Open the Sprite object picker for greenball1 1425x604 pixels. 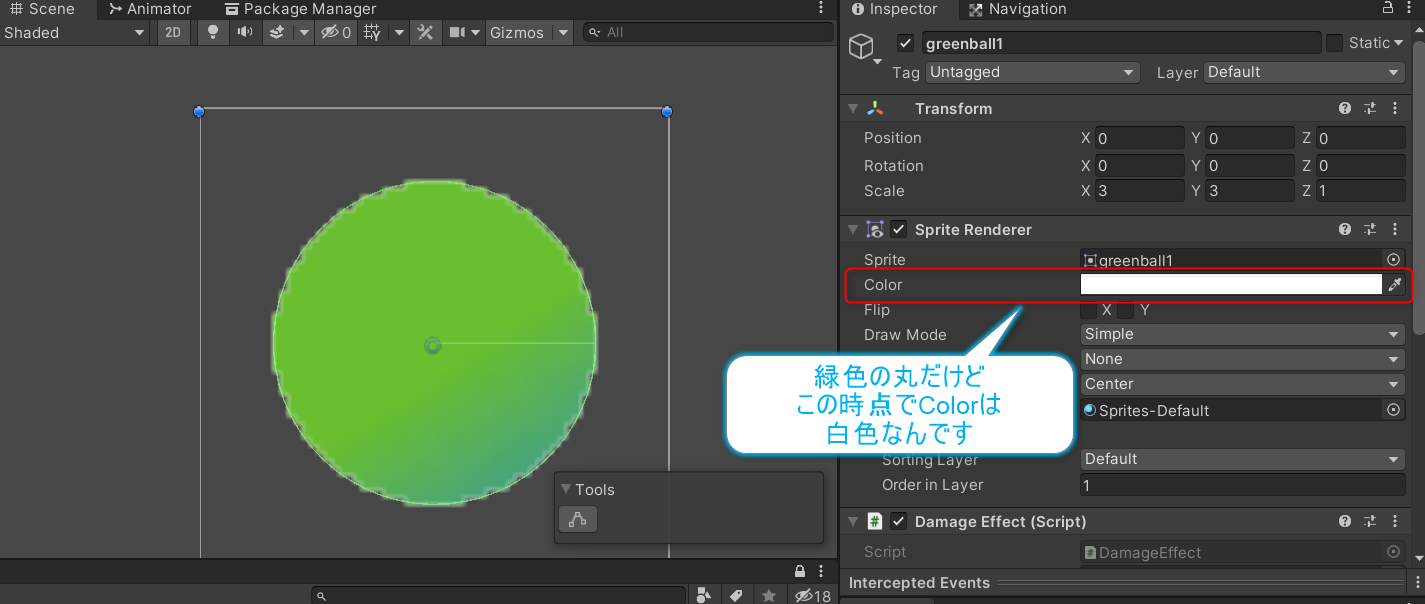[x=1393, y=259]
